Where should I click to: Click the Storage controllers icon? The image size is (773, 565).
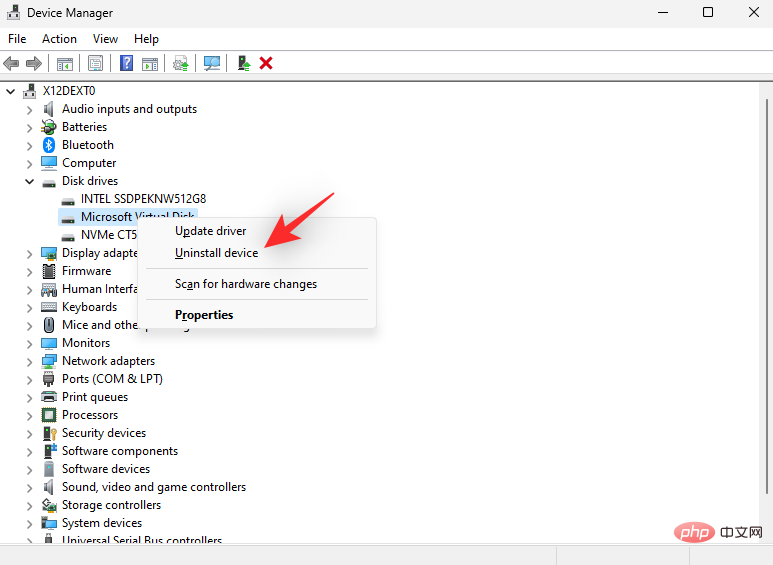(49, 505)
